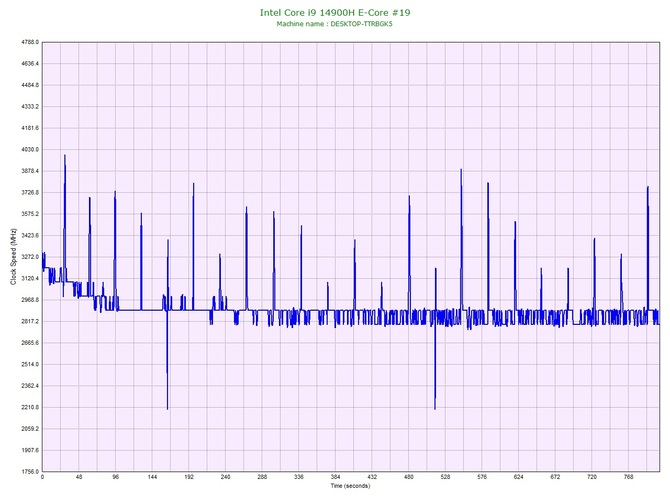The width and height of the screenshot is (670, 503).
Task: Click the 48 seconds x-axis tick label
Action: click(x=79, y=477)
